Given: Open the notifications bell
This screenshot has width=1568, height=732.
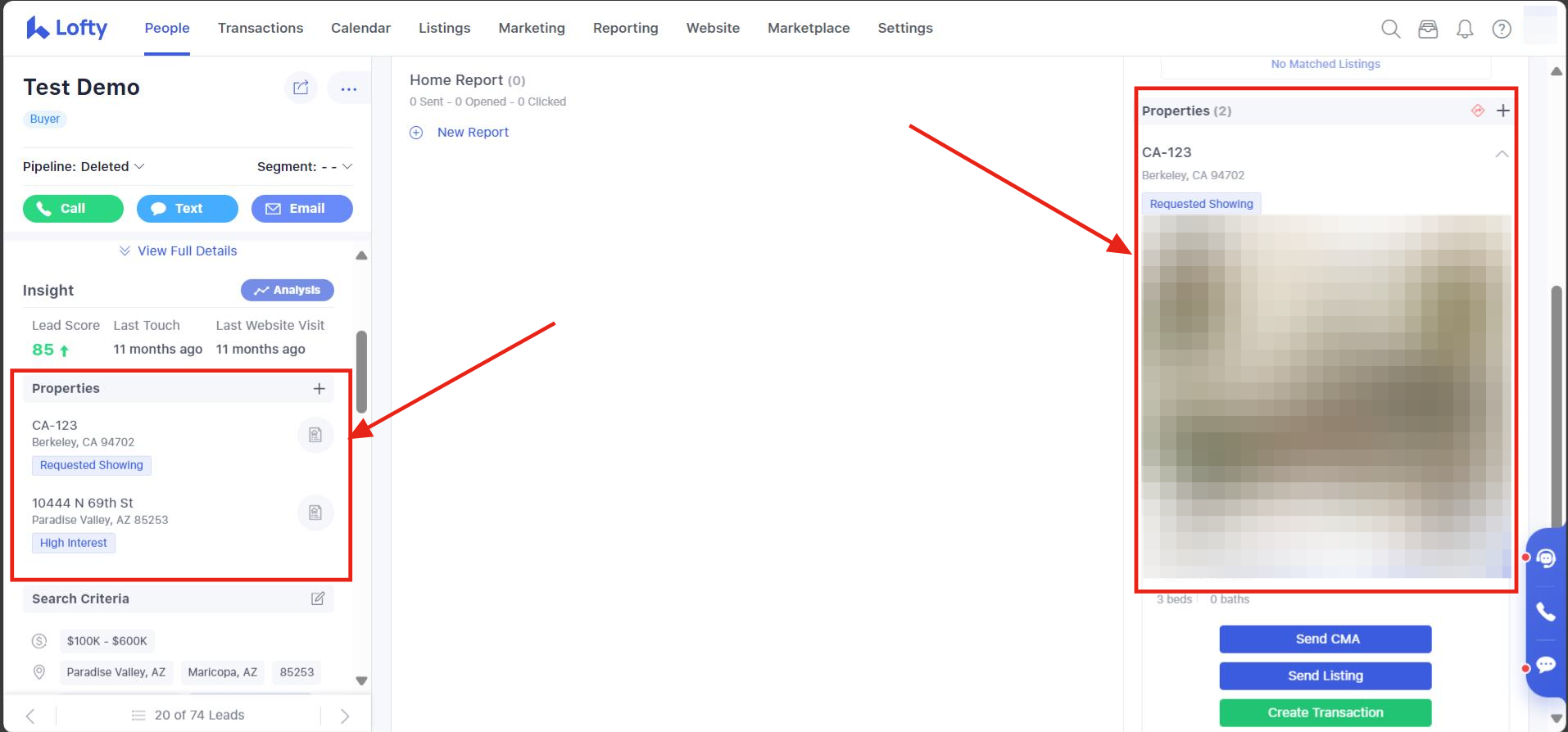Looking at the screenshot, I should coord(1465,29).
